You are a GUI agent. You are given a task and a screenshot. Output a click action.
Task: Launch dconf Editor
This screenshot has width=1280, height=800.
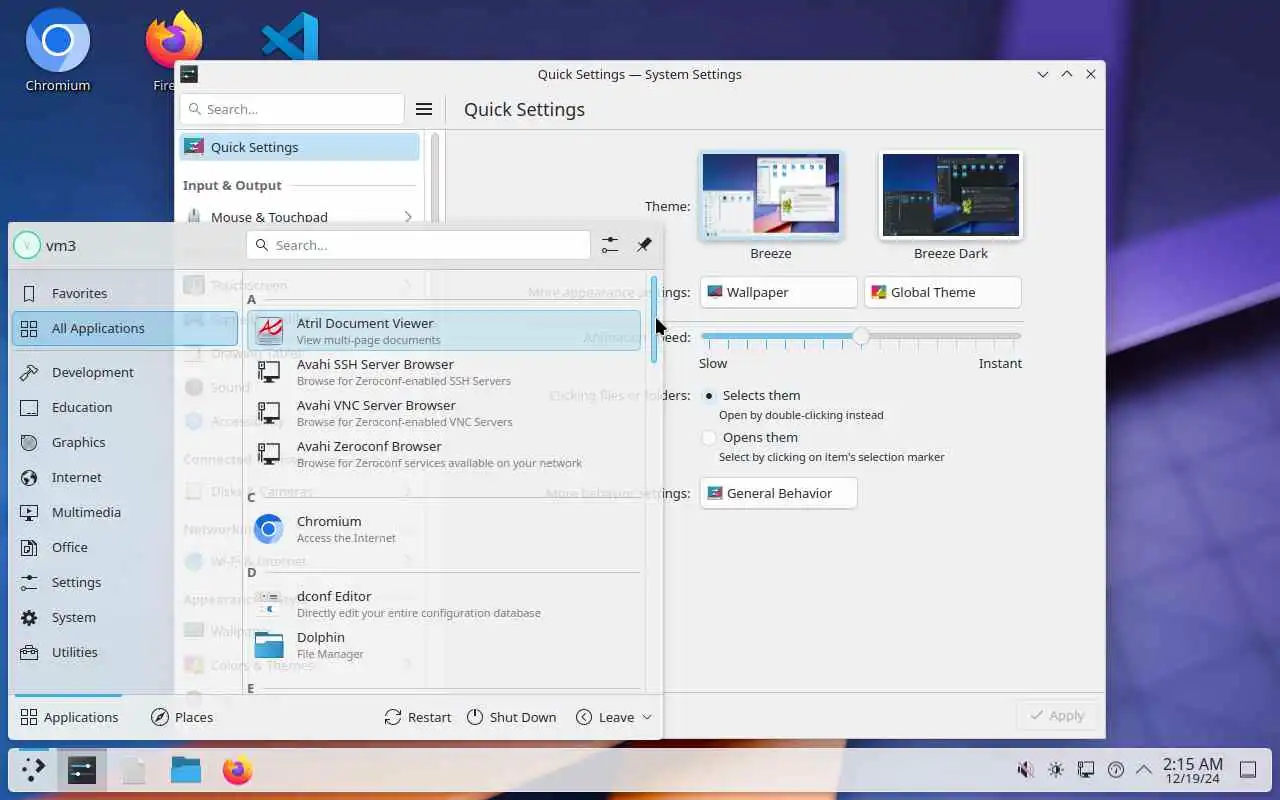coord(444,604)
